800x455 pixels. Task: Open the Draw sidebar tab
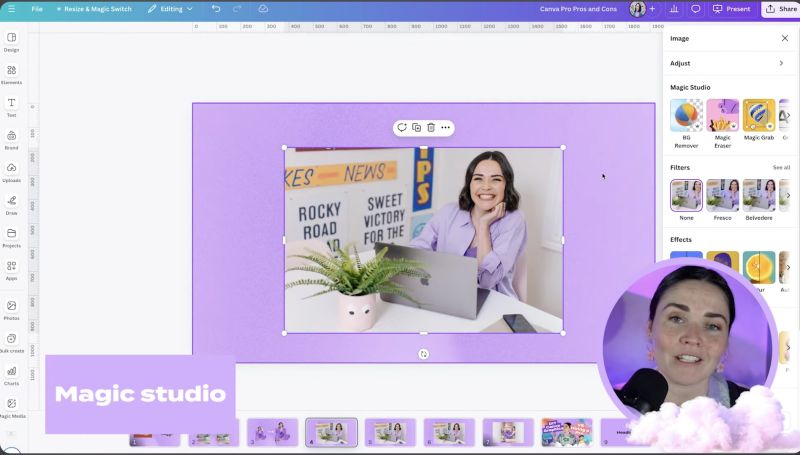coord(11,205)
